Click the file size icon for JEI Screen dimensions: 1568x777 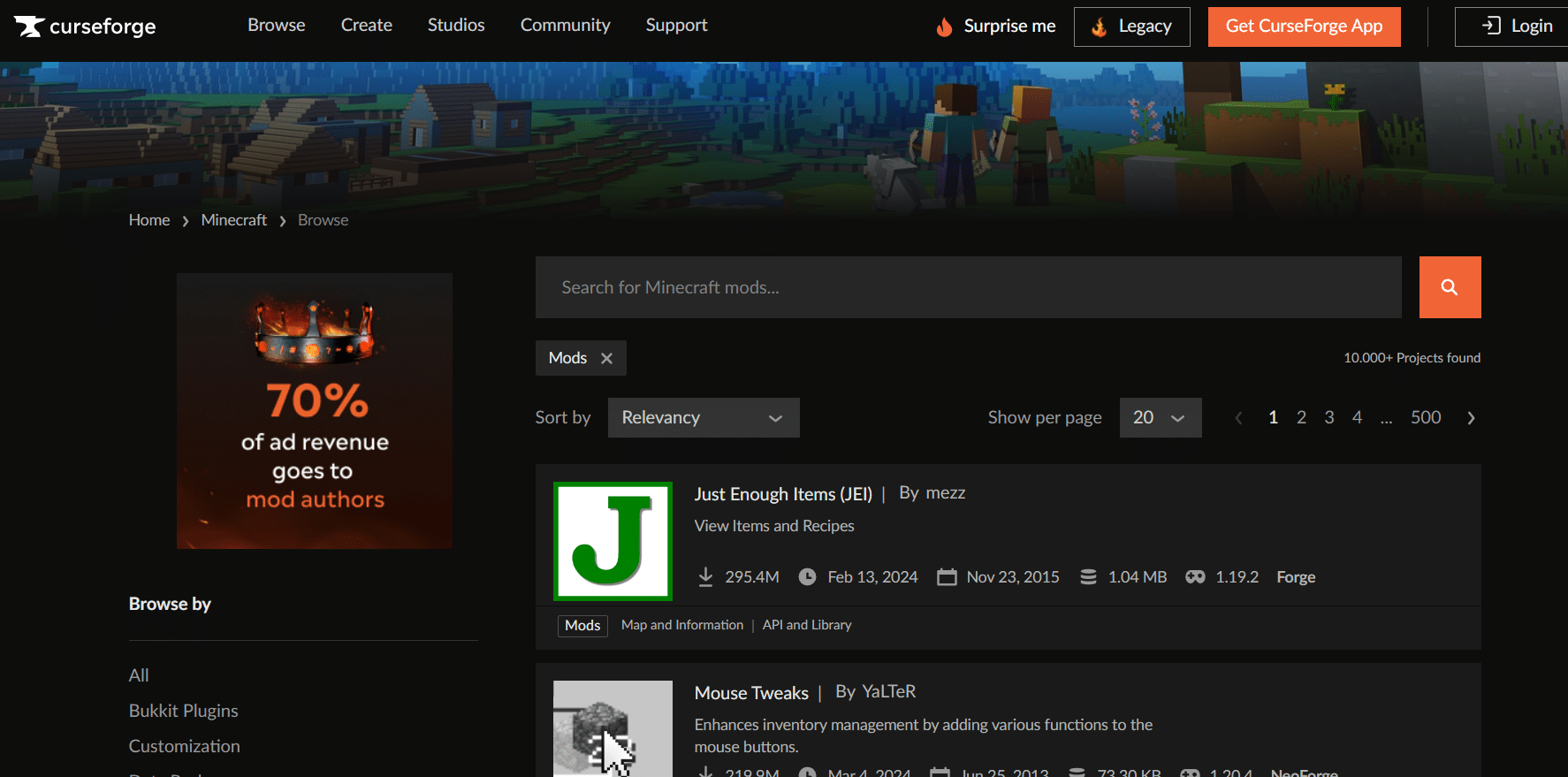point(1088,577)
